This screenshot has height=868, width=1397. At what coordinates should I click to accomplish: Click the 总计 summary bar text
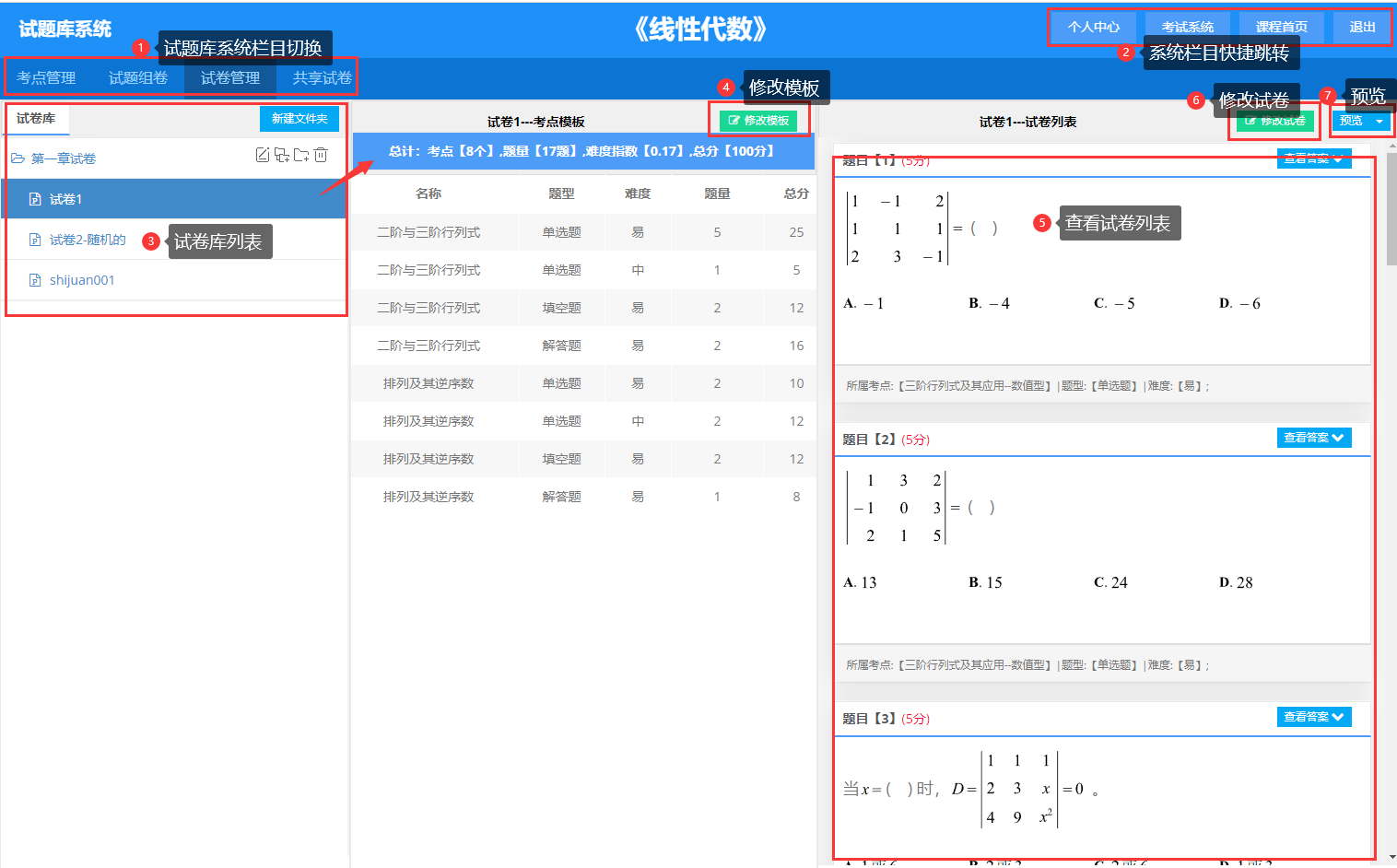click(x=582, y=151)
